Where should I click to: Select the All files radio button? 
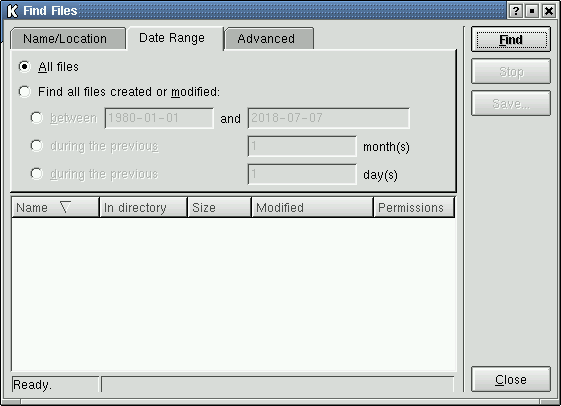click(24, 67)
